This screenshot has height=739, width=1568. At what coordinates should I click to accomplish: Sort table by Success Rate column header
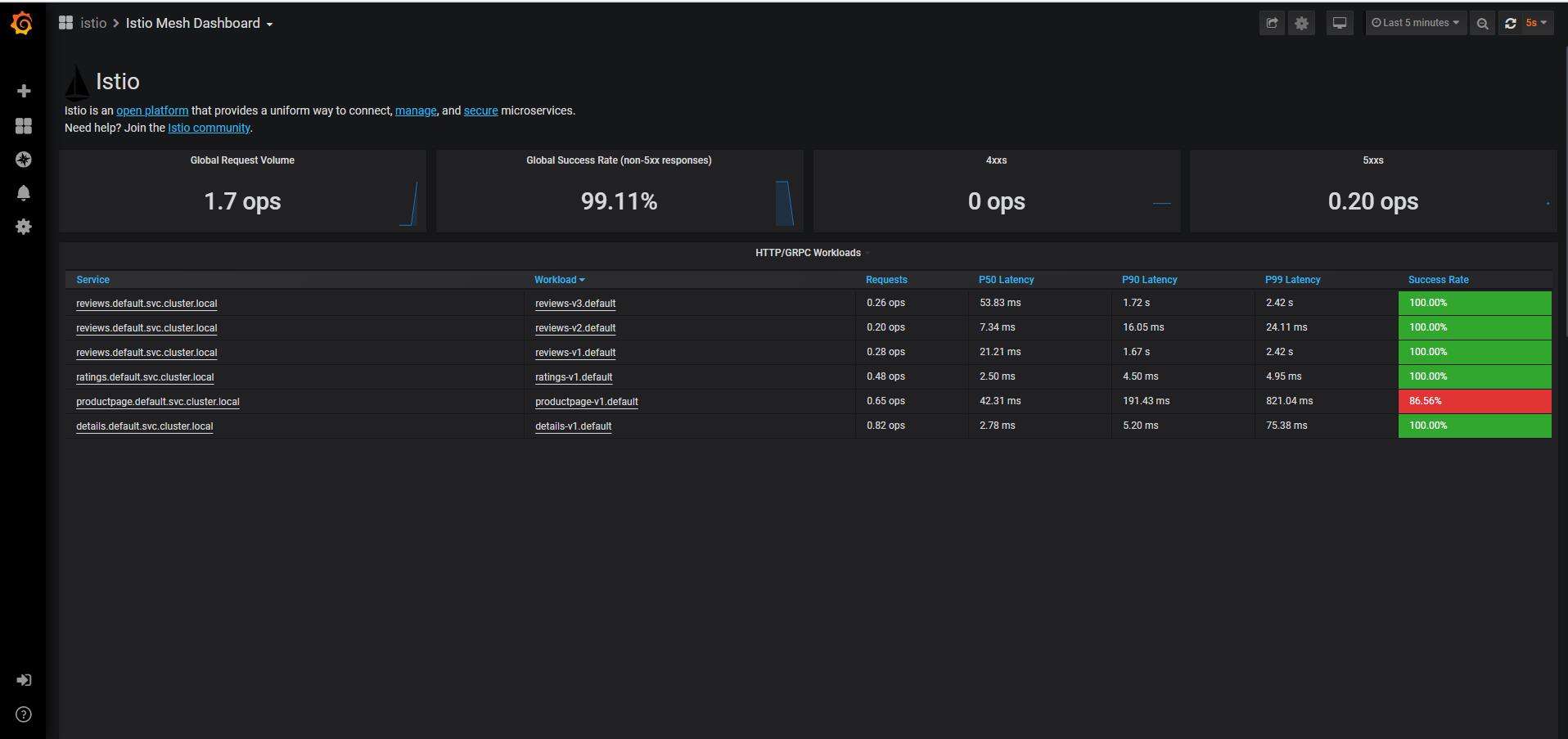point(1438,280)
